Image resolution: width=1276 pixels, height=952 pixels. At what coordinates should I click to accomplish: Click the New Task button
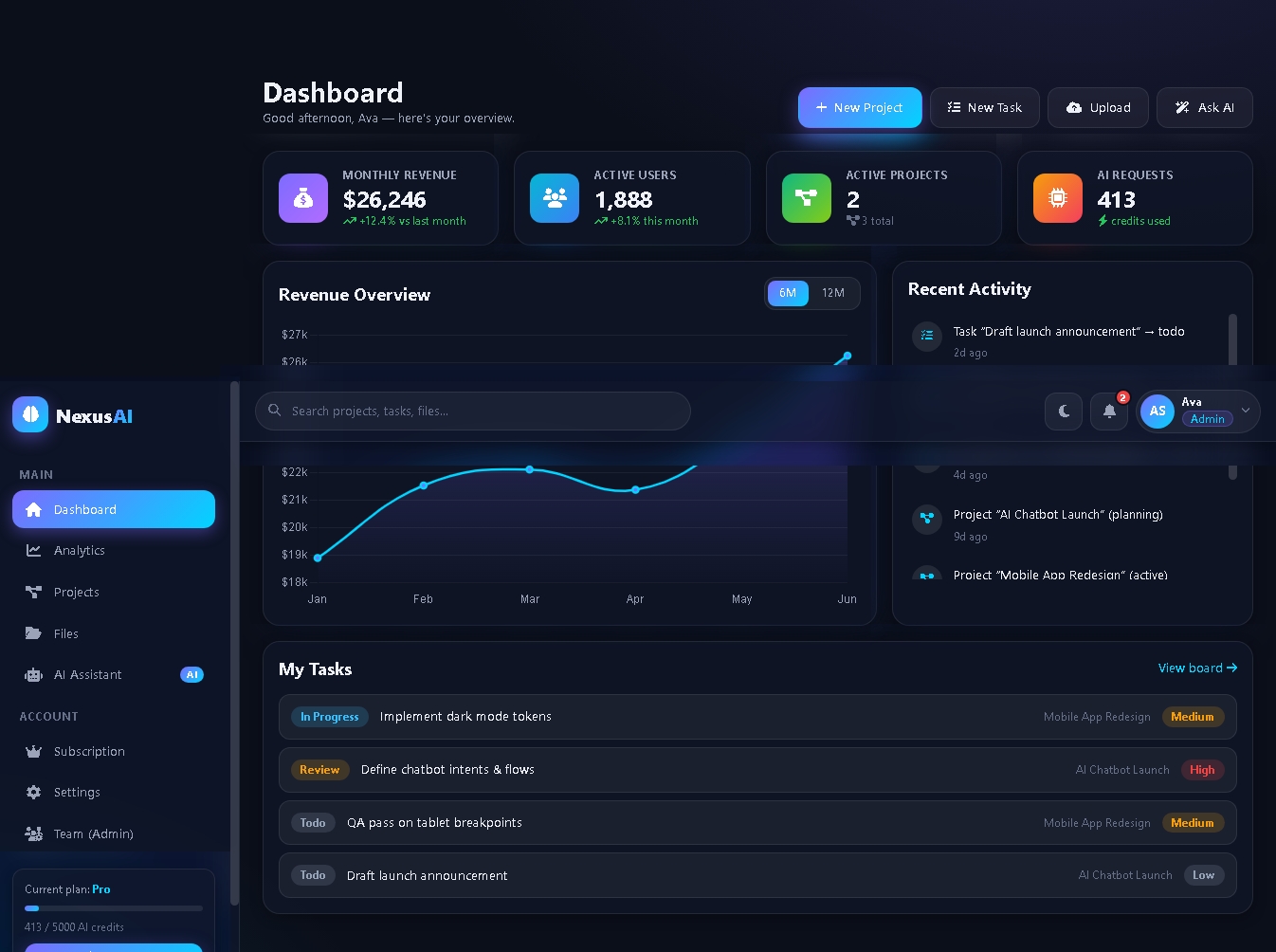(985, 107)
